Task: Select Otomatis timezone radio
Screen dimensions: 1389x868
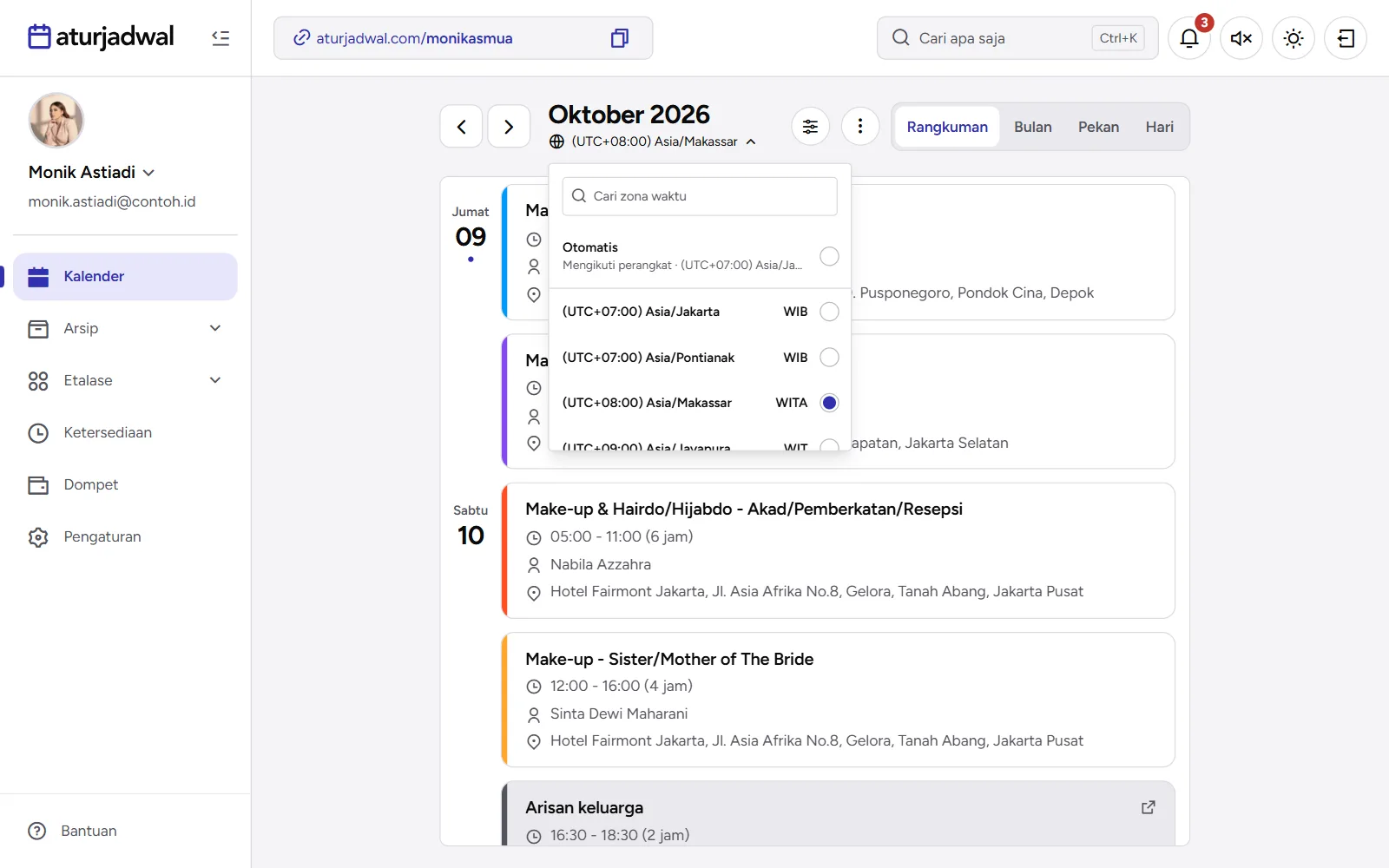Action: [829, 256]
